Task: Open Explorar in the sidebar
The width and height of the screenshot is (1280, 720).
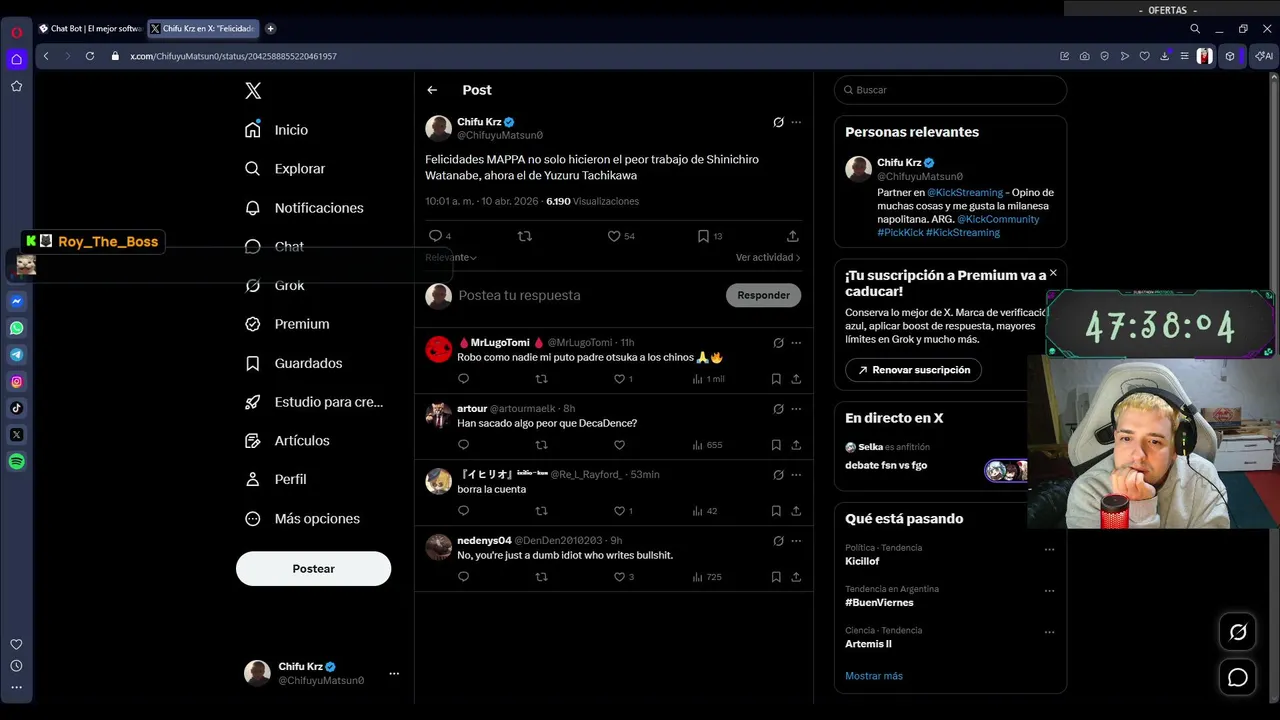Action: (x=286, y=169)
